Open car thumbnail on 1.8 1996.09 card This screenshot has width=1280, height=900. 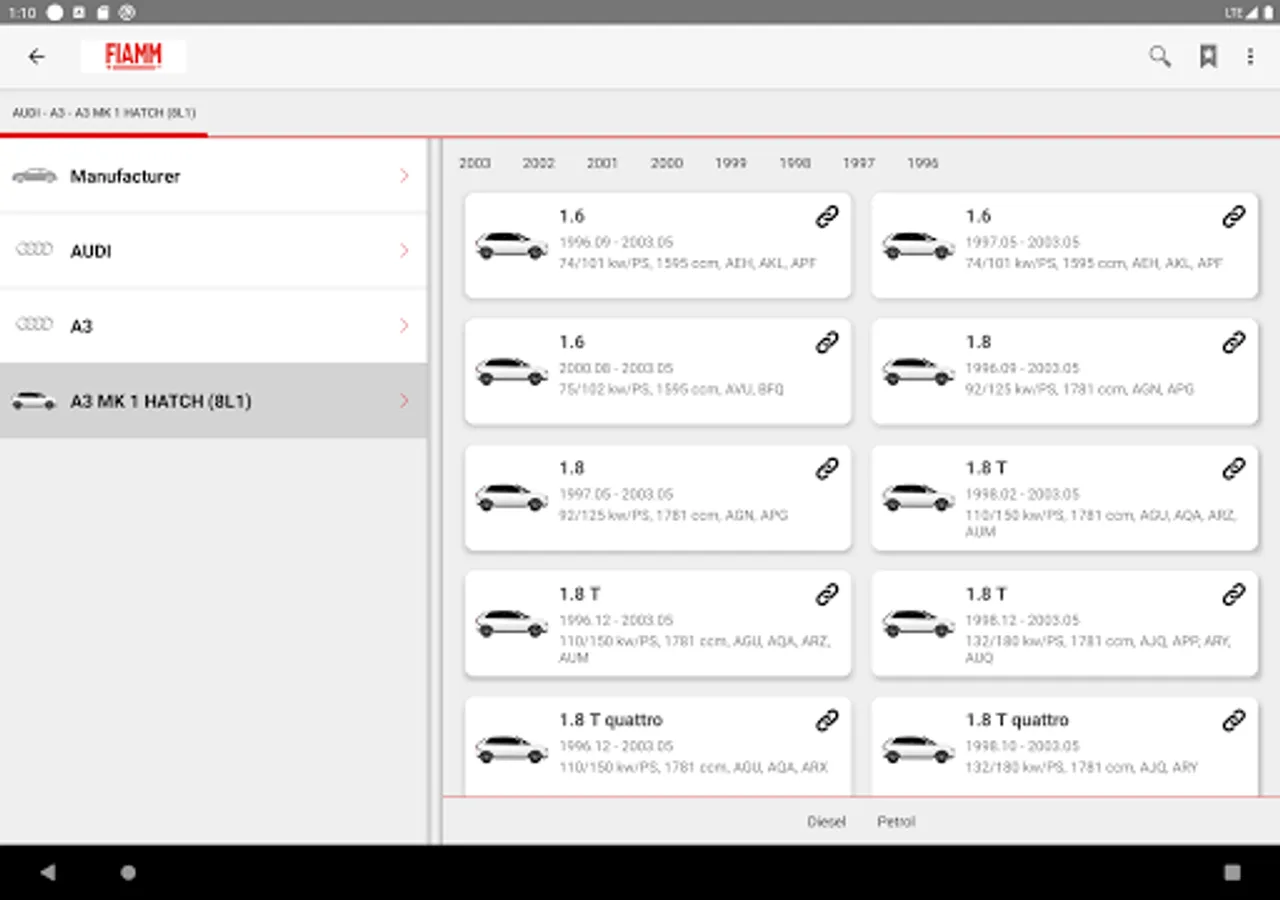point(919,371)
